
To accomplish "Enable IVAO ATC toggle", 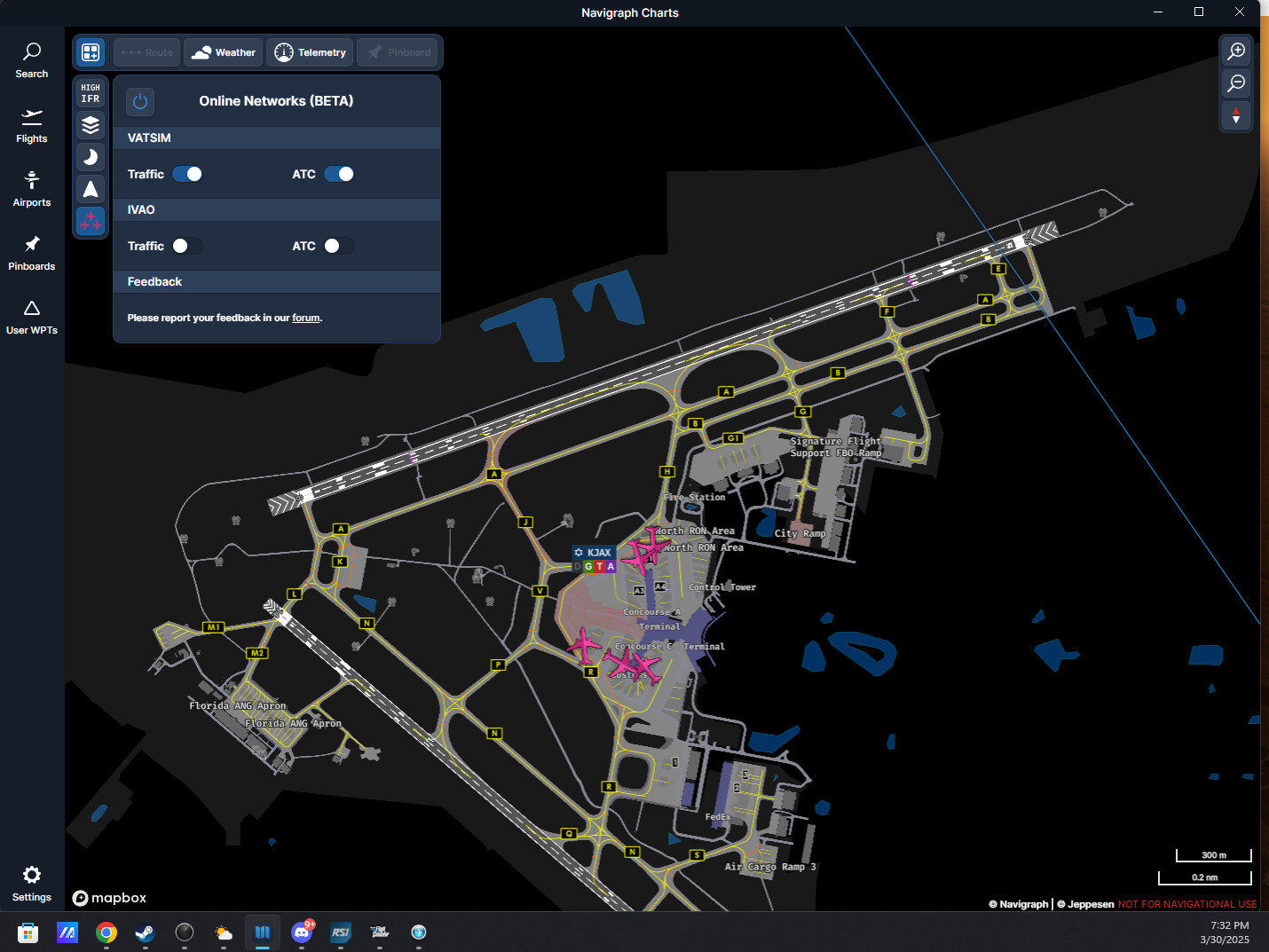I will [339, 246].
